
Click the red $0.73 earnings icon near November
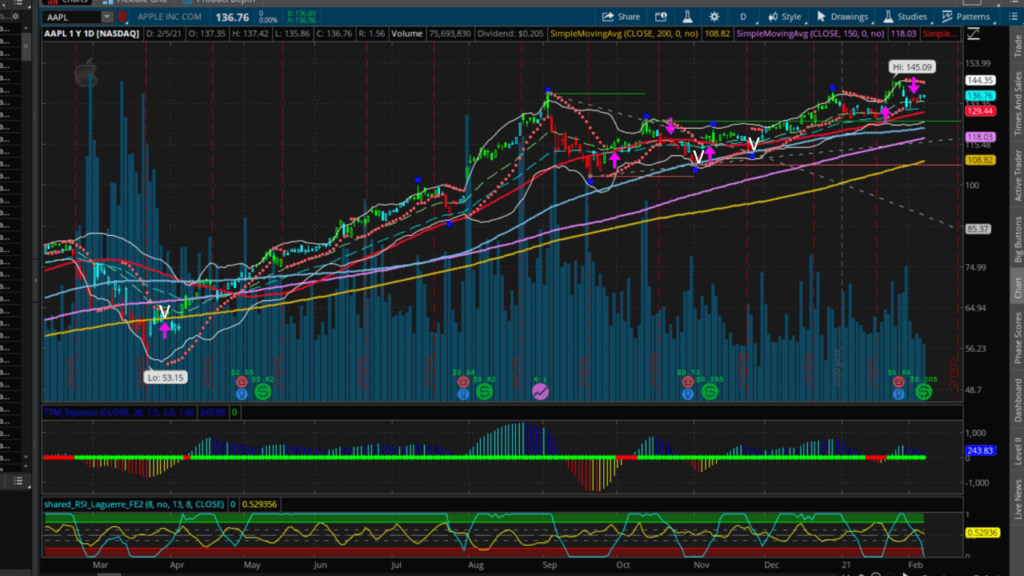pos(688,382)
